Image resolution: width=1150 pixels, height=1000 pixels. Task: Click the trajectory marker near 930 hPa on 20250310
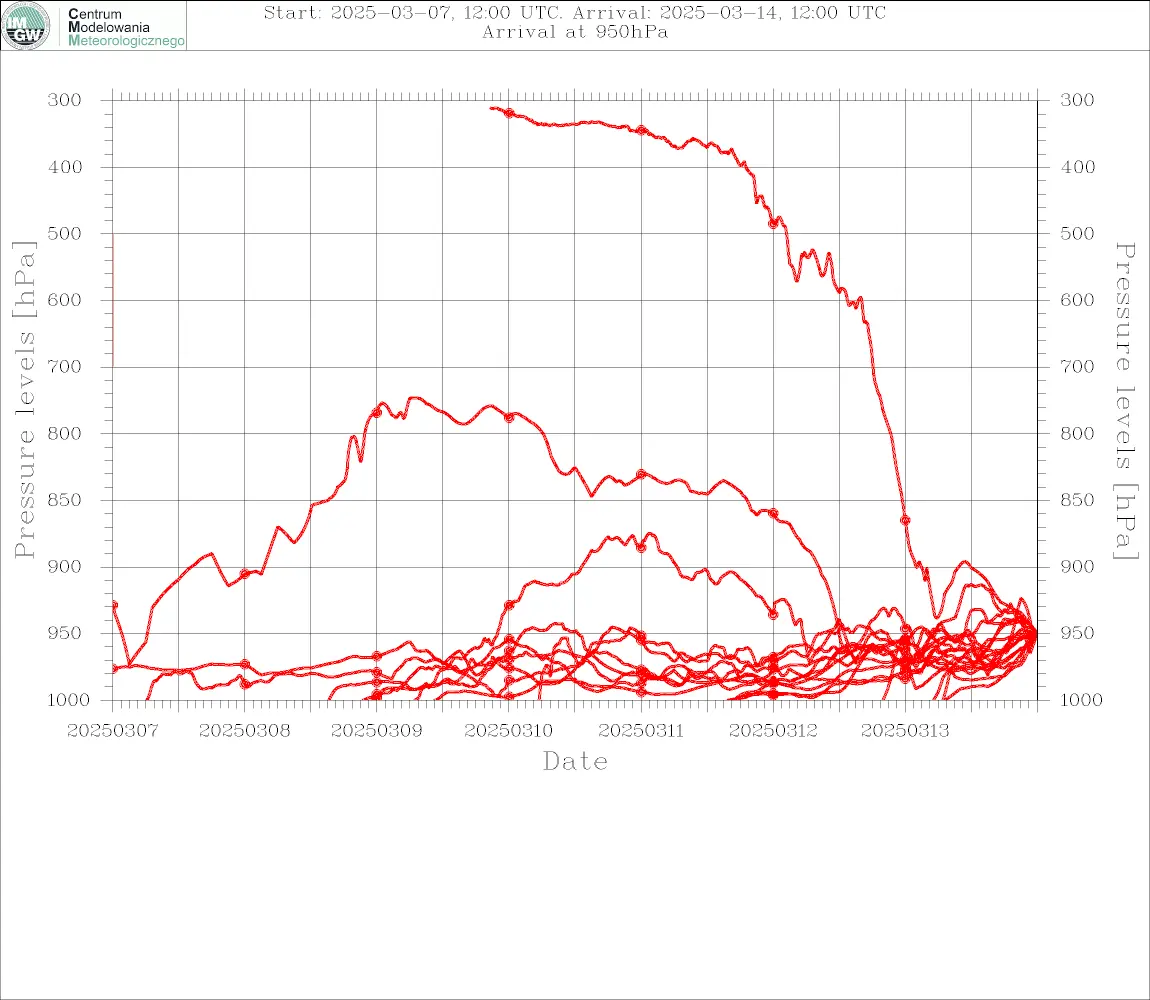click(x=509, y=605)
